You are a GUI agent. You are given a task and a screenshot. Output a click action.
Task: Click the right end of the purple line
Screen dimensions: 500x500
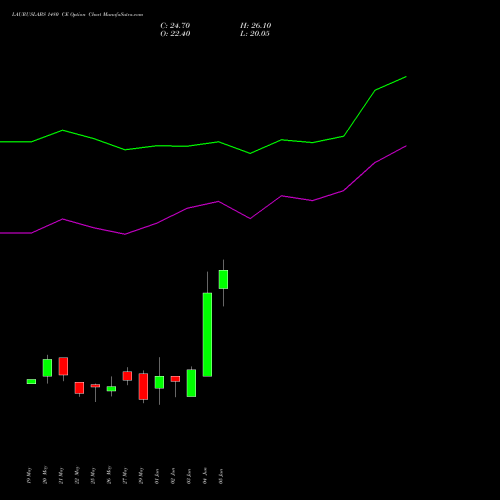point(406,146)
